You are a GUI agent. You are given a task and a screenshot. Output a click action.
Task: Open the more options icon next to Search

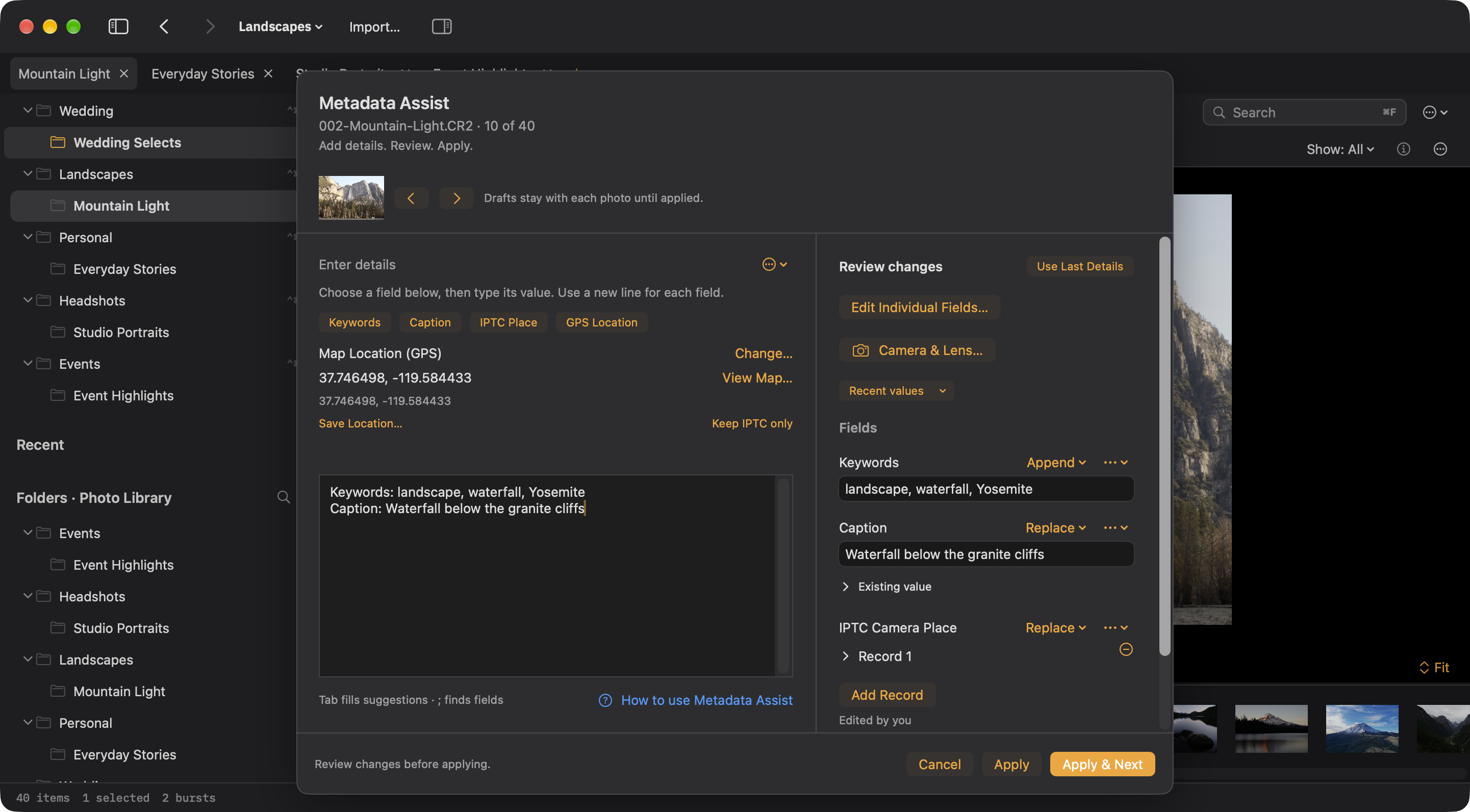point(1435,112)
